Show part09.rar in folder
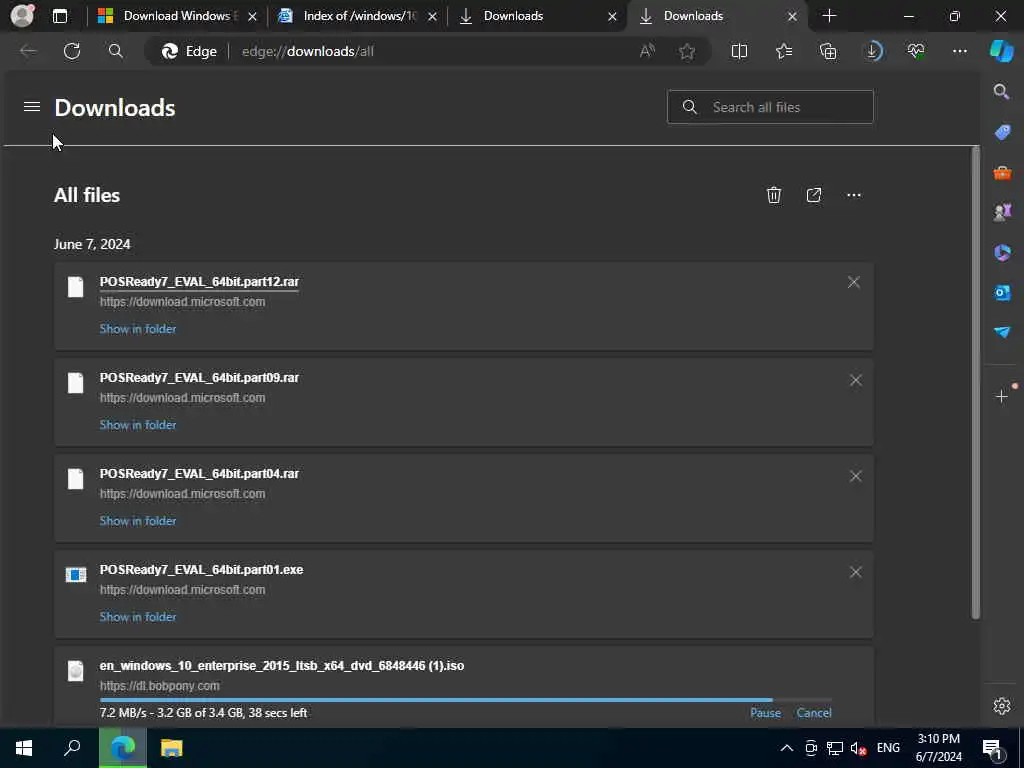The width and height of the screenshot is (1024, 768). click(x=138, y=424)
